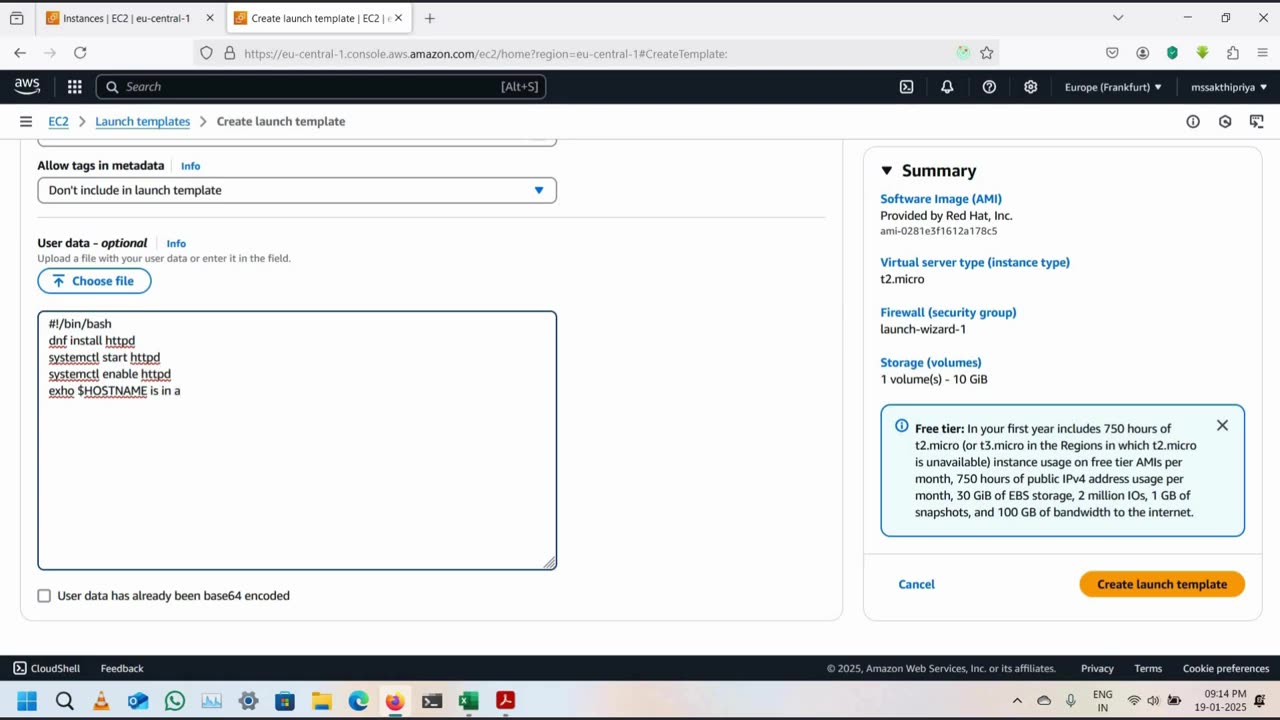Grab the User data textarea resize handle
Viewport: 1280px width, 720px height.
(x=549, y=563)
